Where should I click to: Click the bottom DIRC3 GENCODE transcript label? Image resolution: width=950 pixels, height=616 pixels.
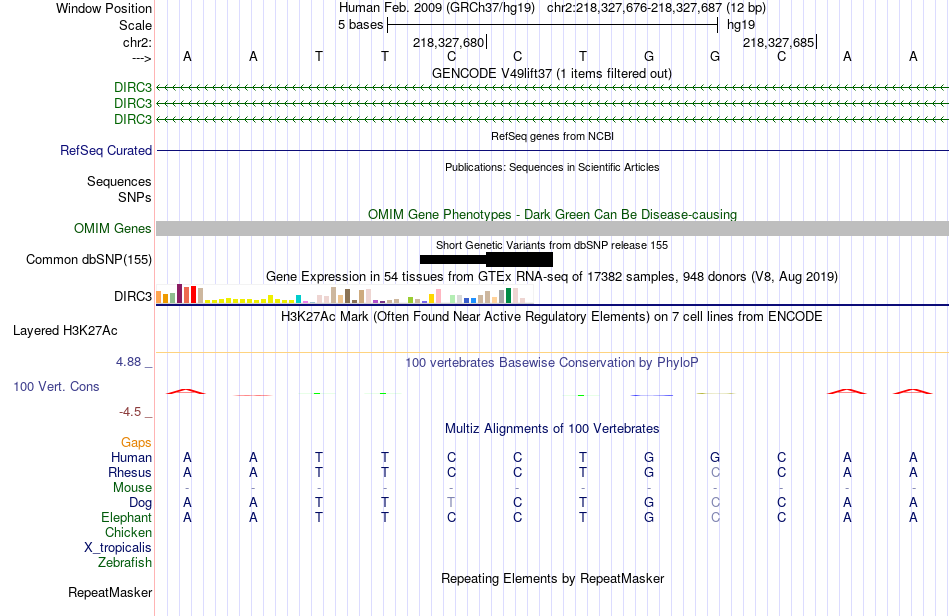133,119
